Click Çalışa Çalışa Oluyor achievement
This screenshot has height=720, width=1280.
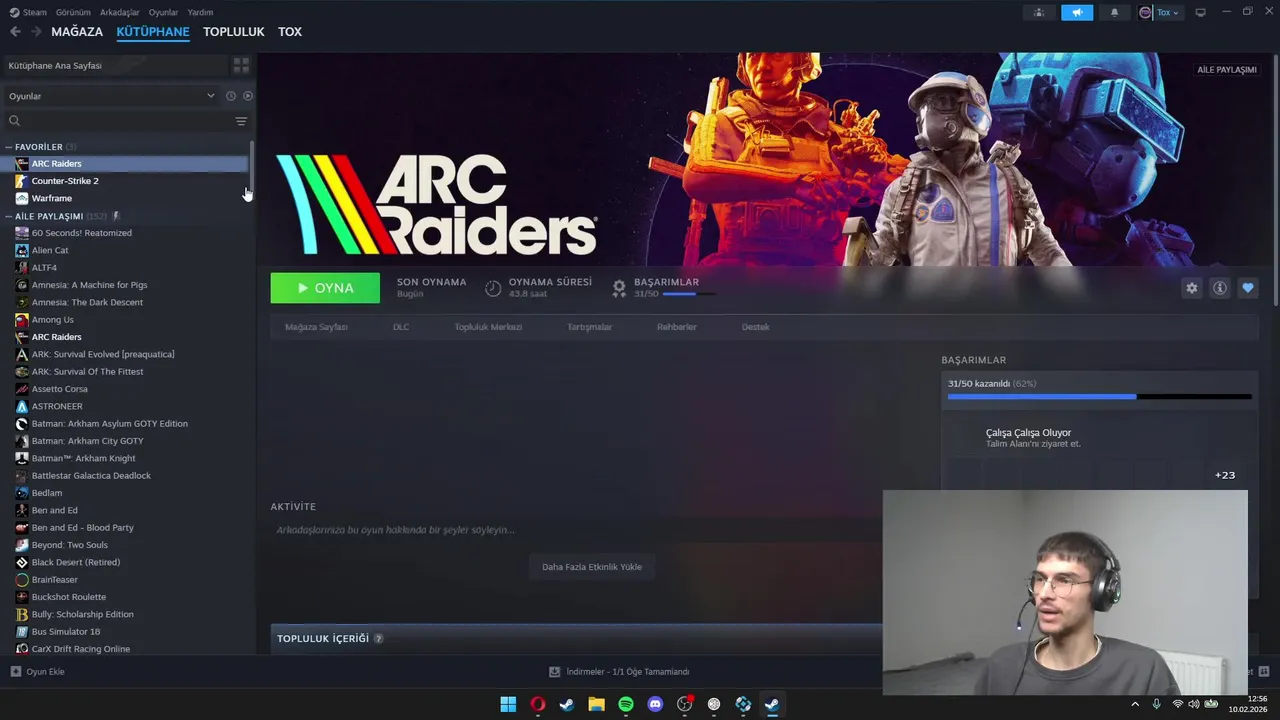[x=1028, y=433]
